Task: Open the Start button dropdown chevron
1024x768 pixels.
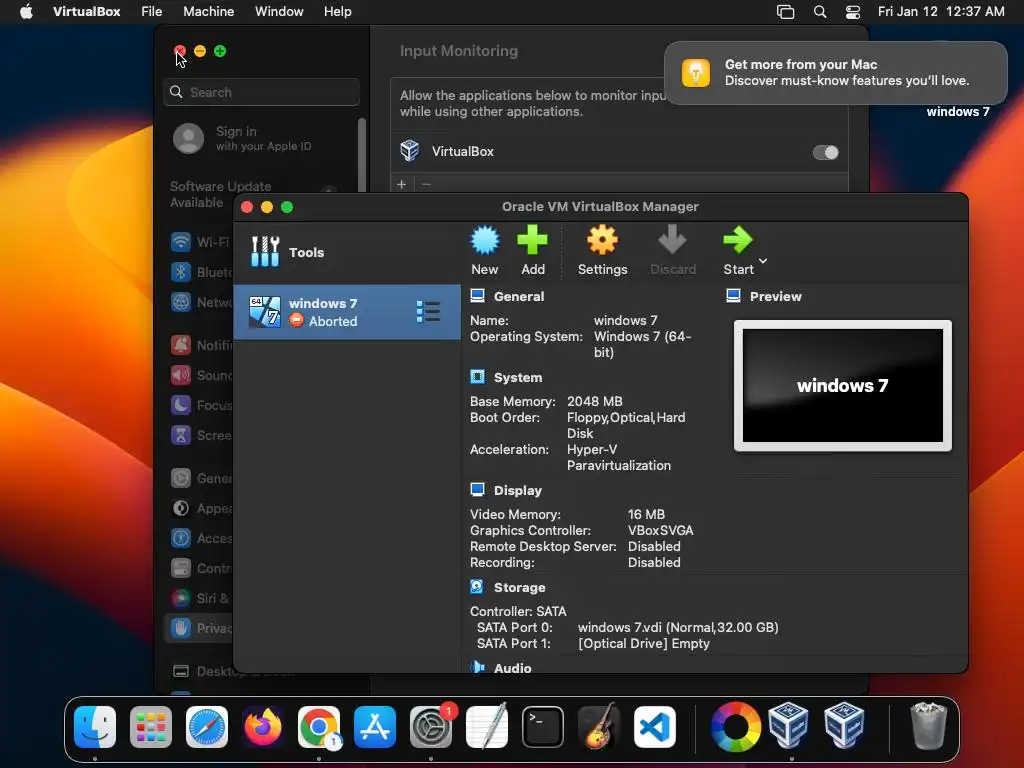Action: [x=763, y=261]
